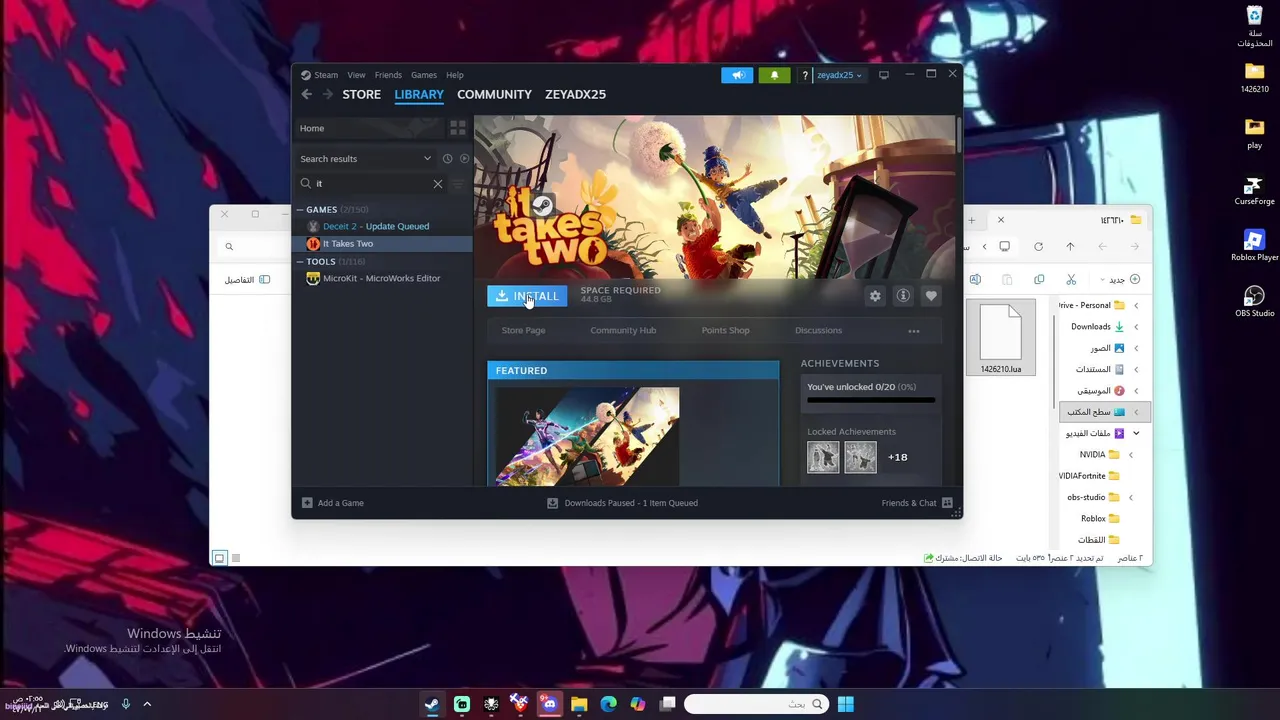The height and width of the screenshot is (720, 1280).
Task: Click the Steam logo on the game banner
Action: pos(541,206)
